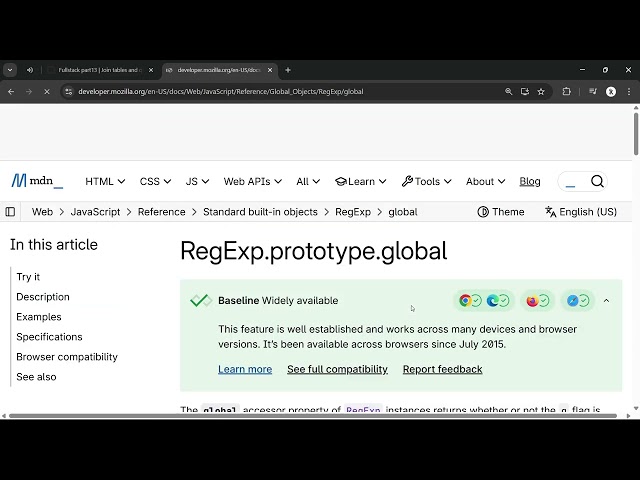Close the developer.mozilla.org tab

[x=270, y=70]
